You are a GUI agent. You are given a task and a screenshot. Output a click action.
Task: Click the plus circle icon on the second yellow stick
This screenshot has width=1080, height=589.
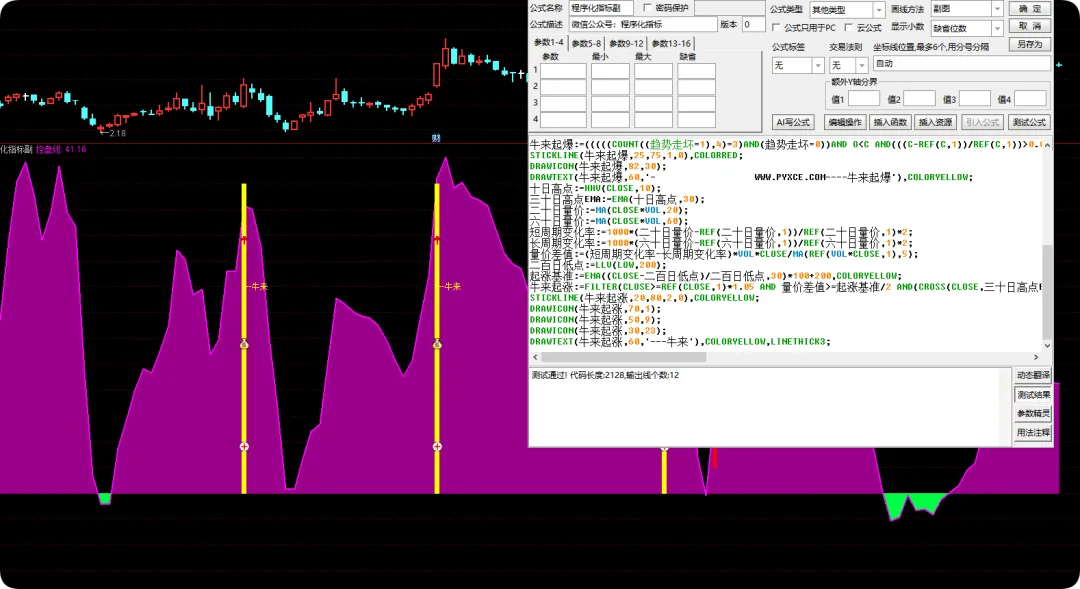tap(437, 446)
